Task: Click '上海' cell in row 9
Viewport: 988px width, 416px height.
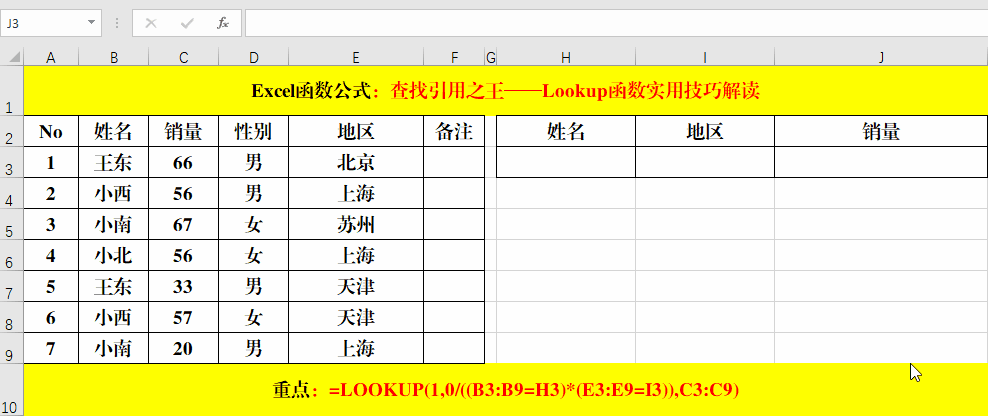Action: tap(356, 348)
